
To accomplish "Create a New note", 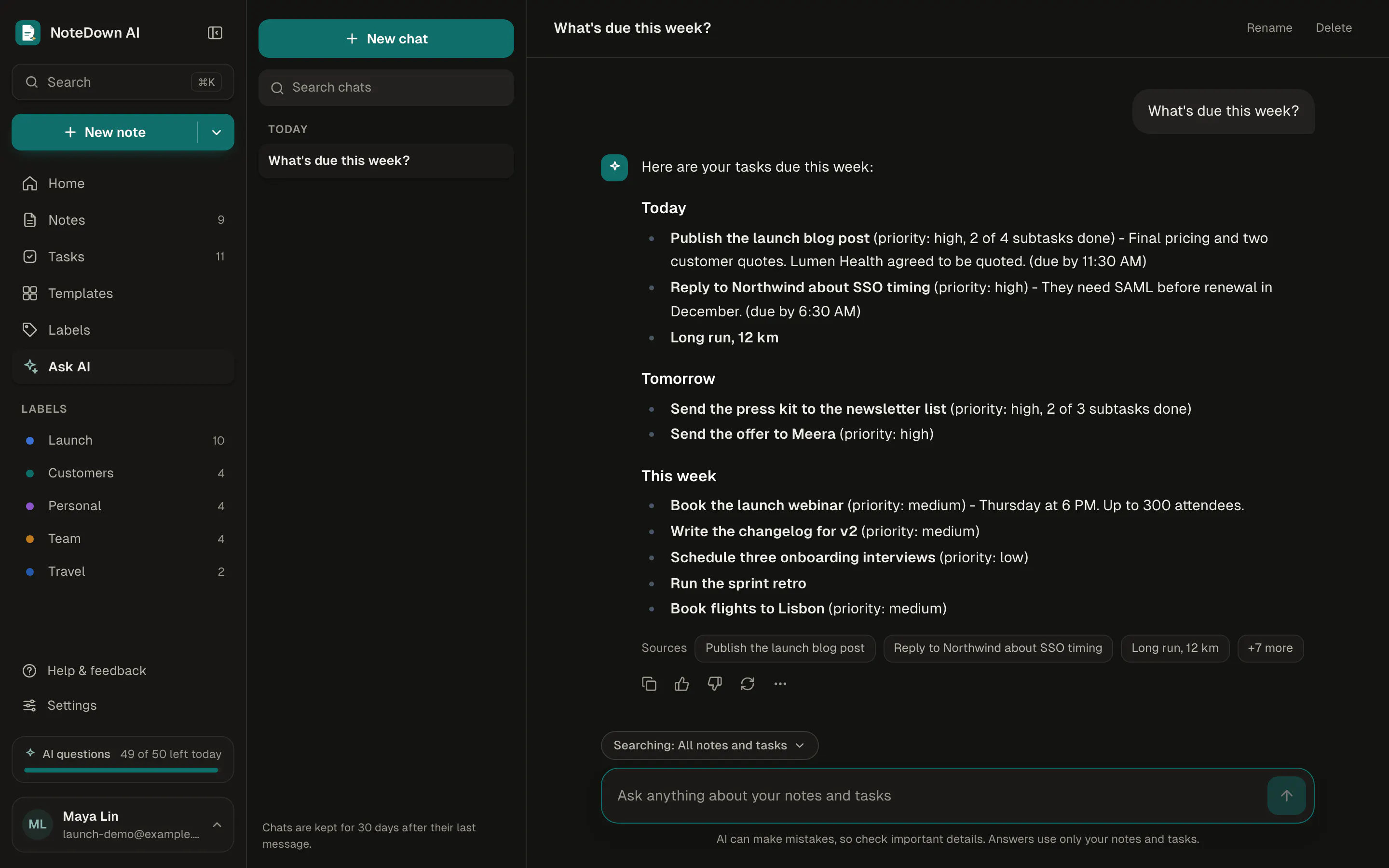I will click(105, 133).
